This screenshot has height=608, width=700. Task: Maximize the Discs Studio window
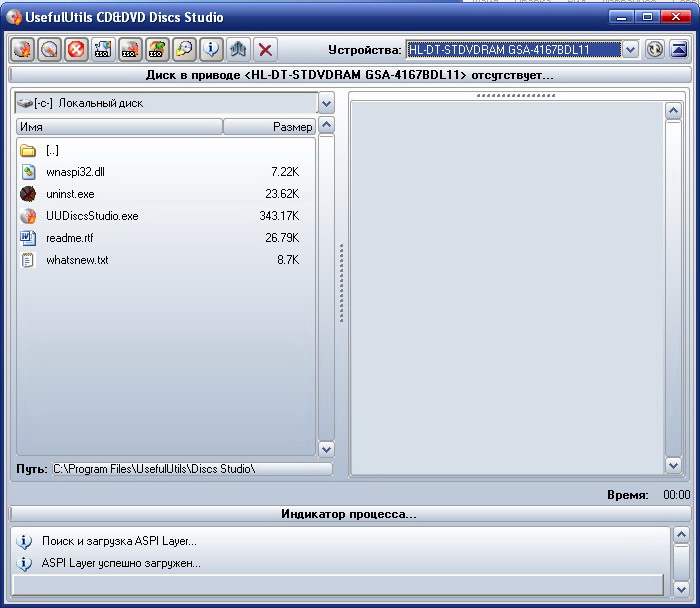click(x=647, y=17)
